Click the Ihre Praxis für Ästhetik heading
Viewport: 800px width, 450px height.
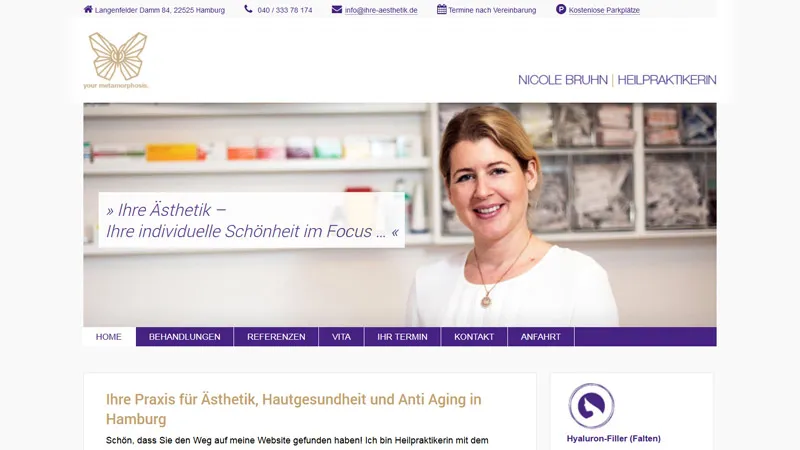click(x=293, y=409)
